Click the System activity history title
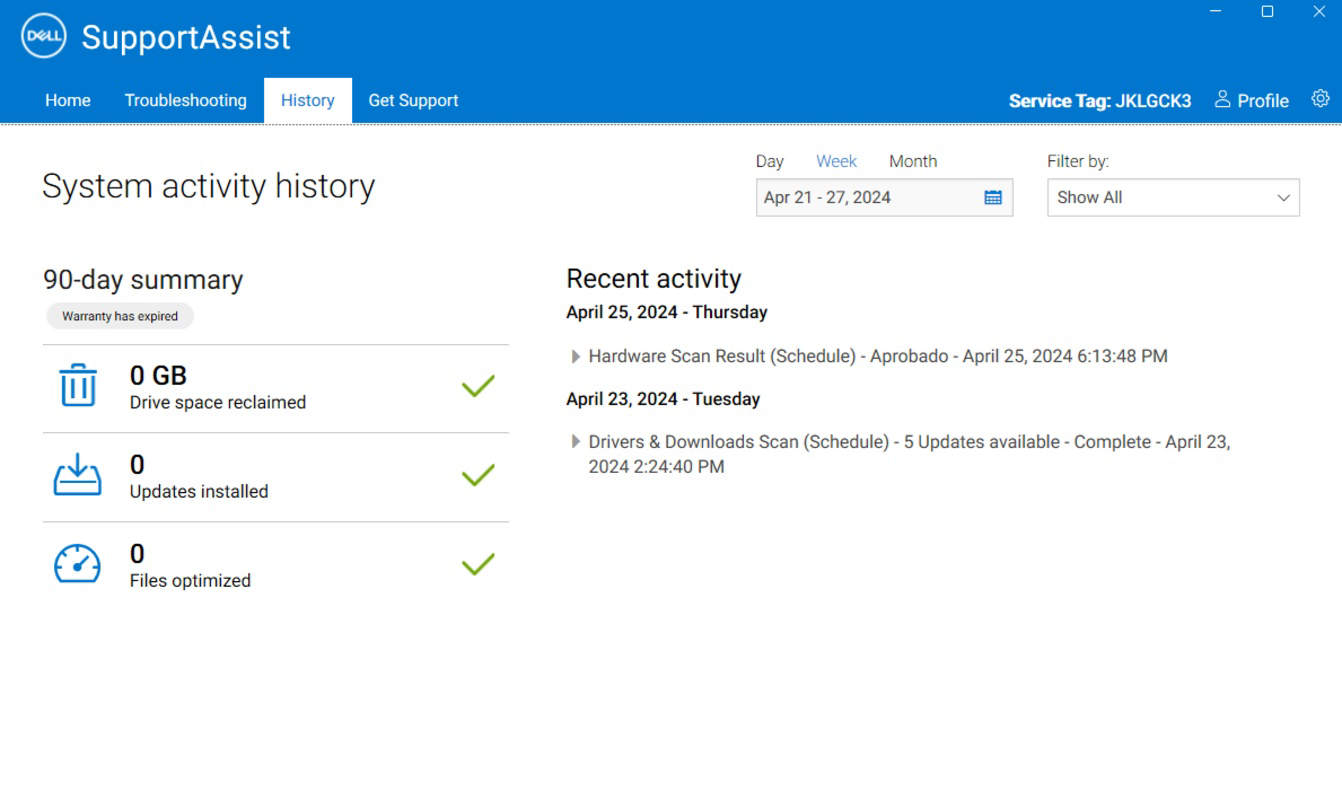 [208, 186]
